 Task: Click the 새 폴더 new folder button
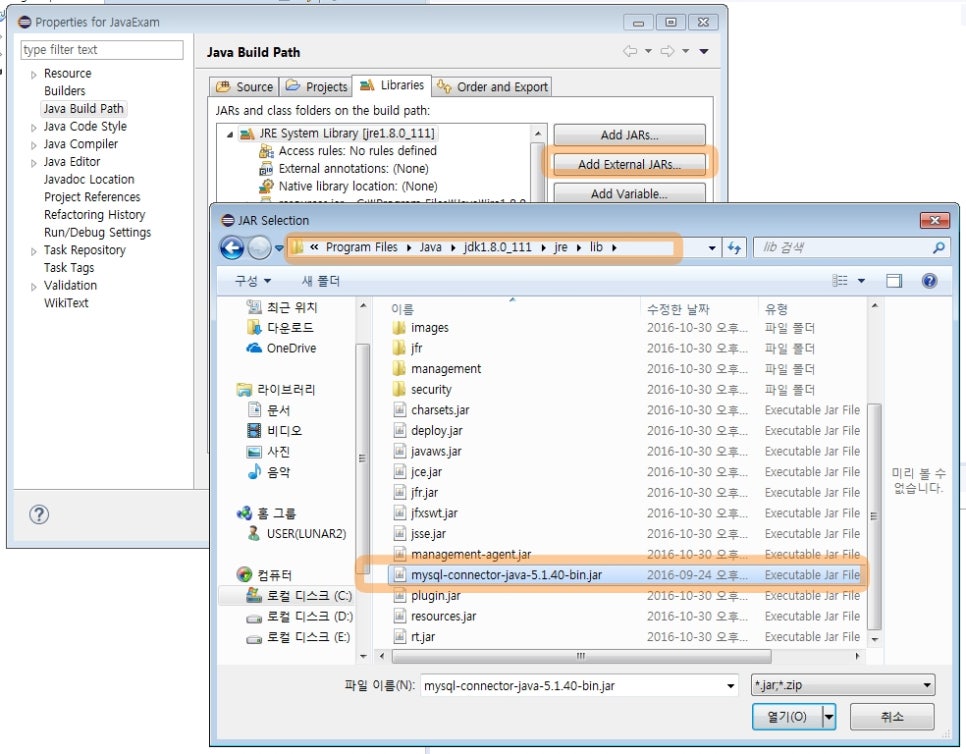320,281
